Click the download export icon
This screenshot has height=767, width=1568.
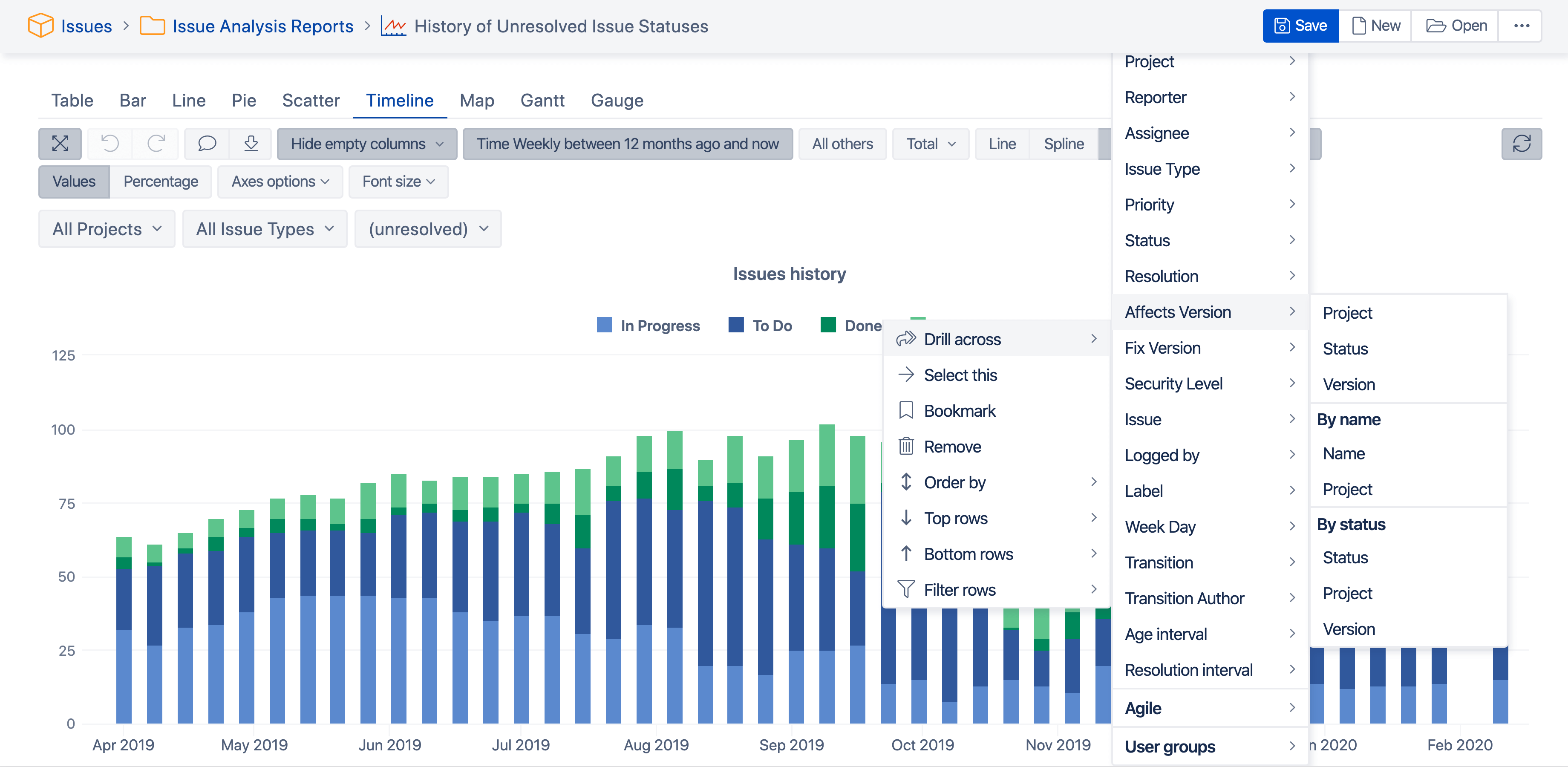(251, 144)
